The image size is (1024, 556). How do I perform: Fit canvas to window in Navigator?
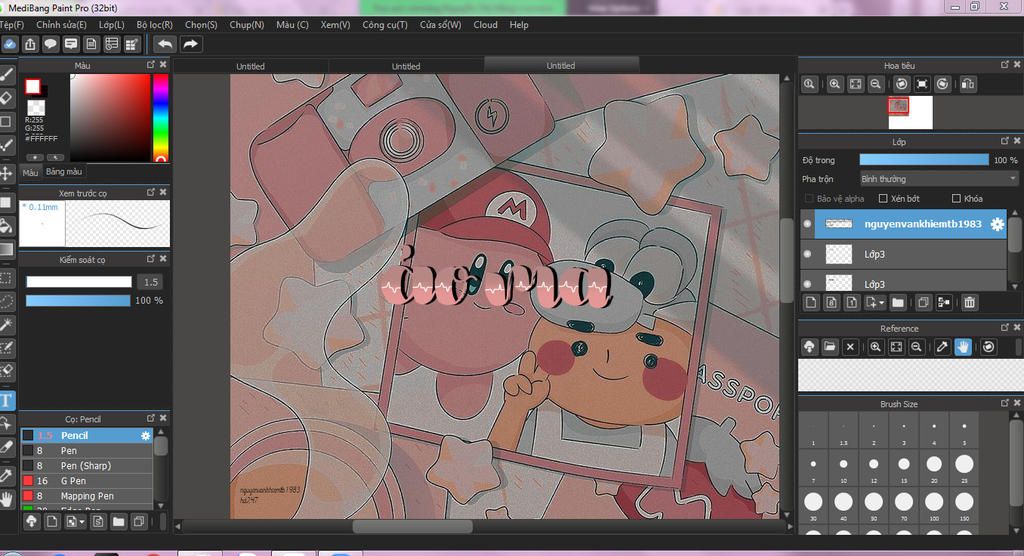[x=856, y=84]
